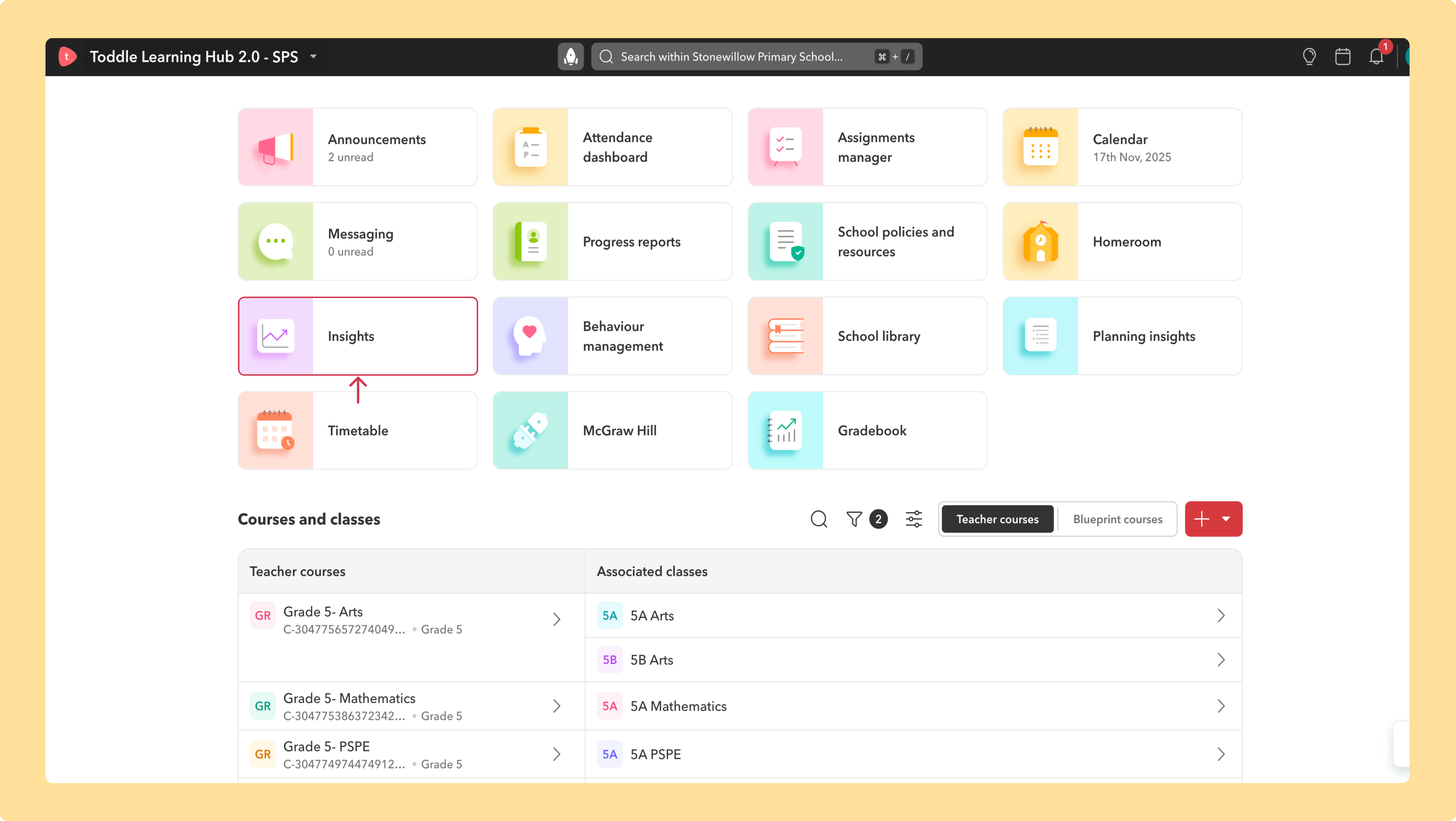Click the lightbulb tips icon
This screenshot has width=1456, height=821.
coord(1309,57)
